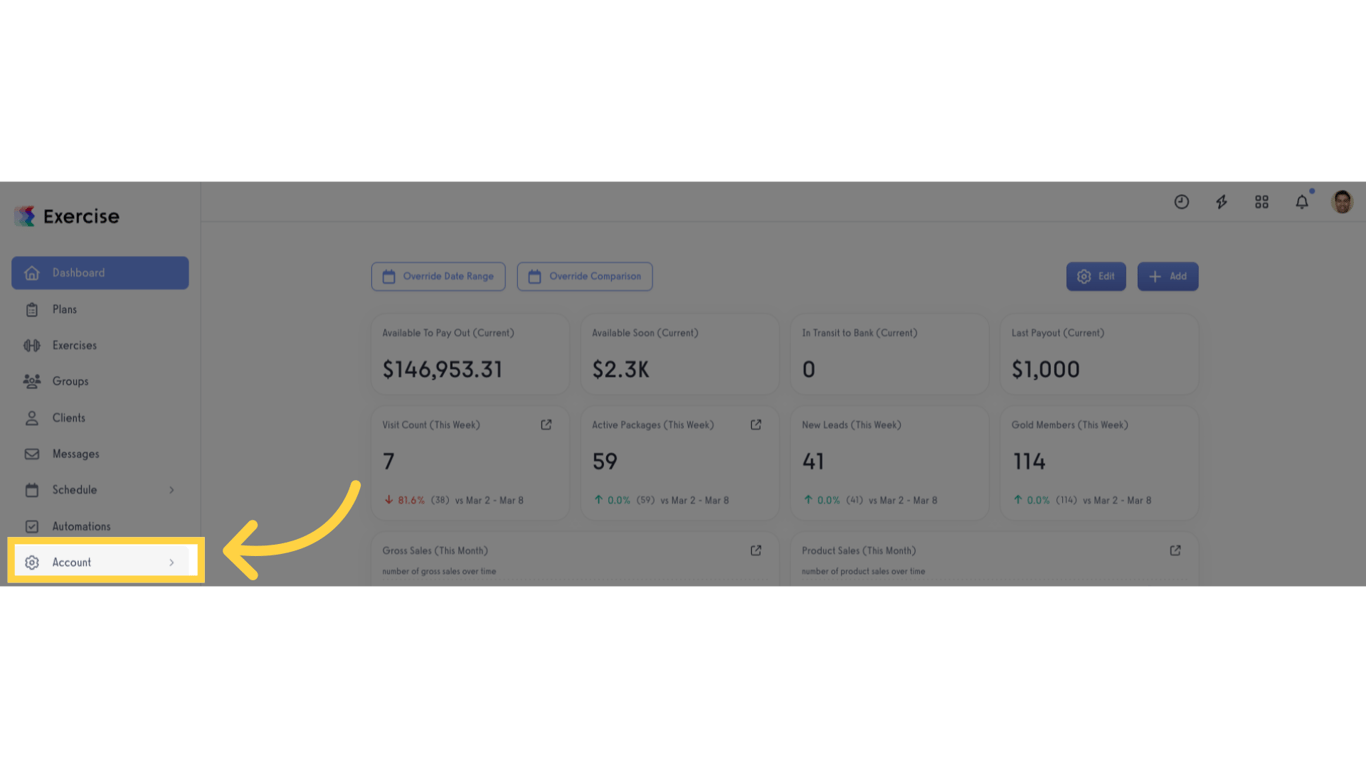
Task: Open external link icon on Gross Sales card
Action: (x=756, y=551)
